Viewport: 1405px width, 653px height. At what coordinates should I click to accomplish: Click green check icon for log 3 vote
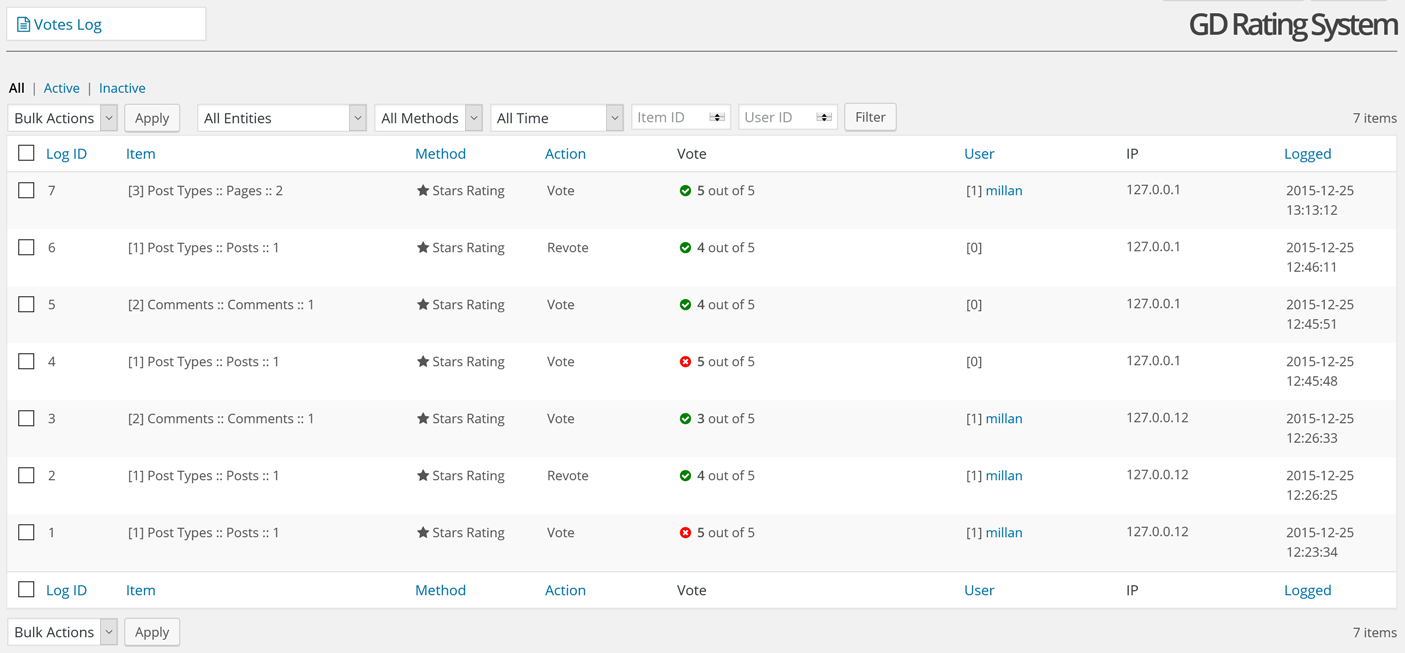[685, 419]
